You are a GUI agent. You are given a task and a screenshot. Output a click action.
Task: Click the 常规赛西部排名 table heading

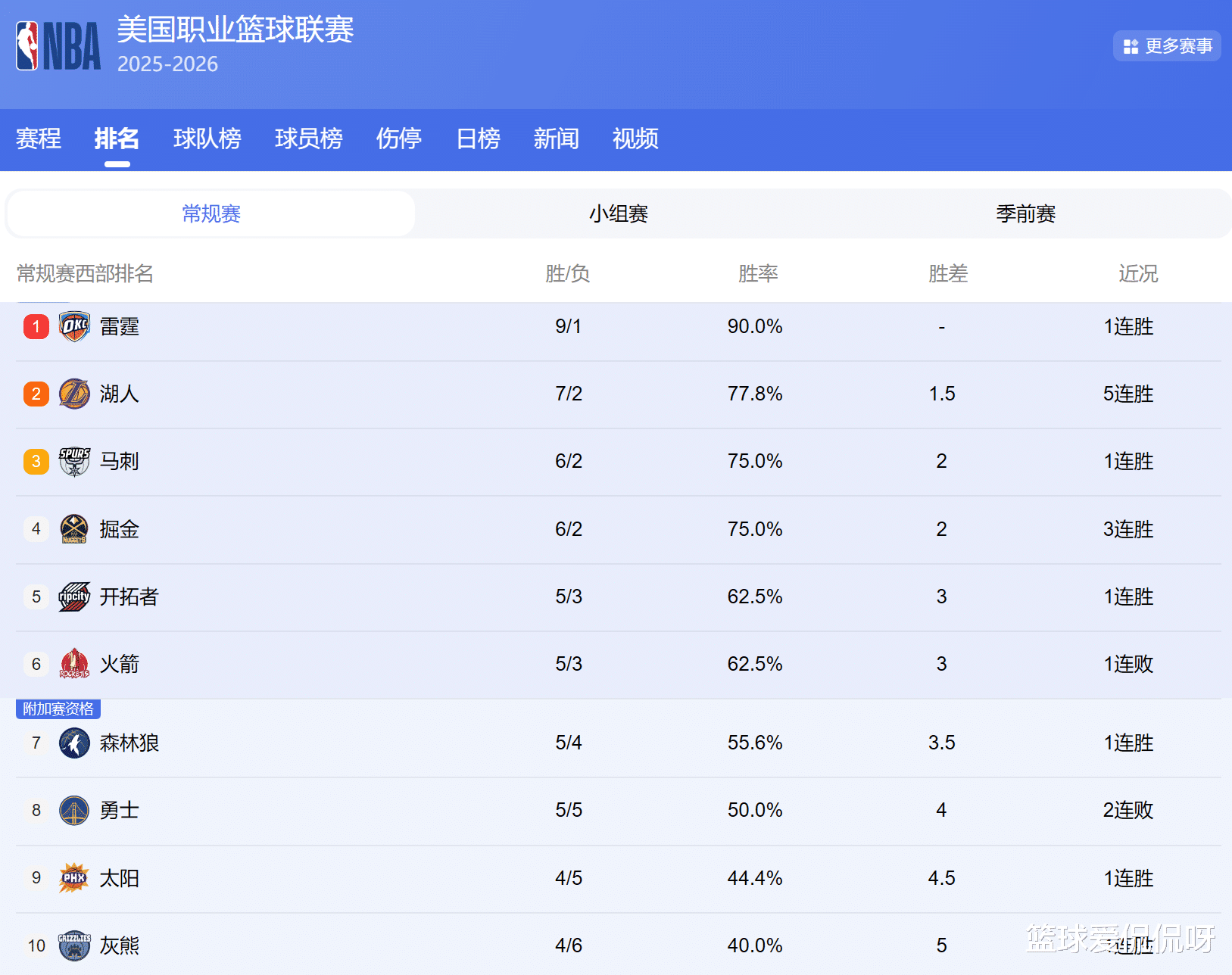tap(85, 273)
